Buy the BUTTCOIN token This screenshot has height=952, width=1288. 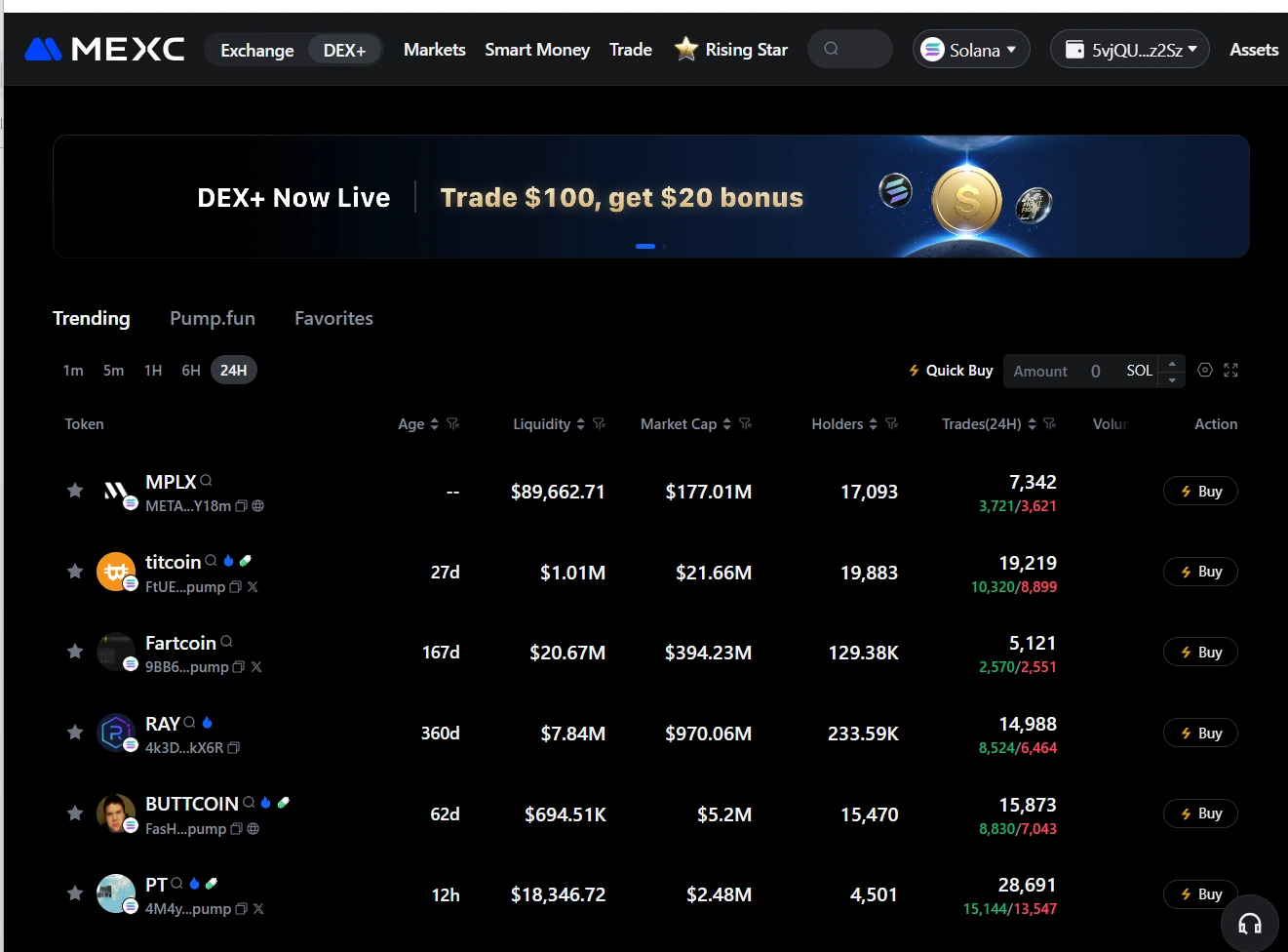click(1200, 813)
